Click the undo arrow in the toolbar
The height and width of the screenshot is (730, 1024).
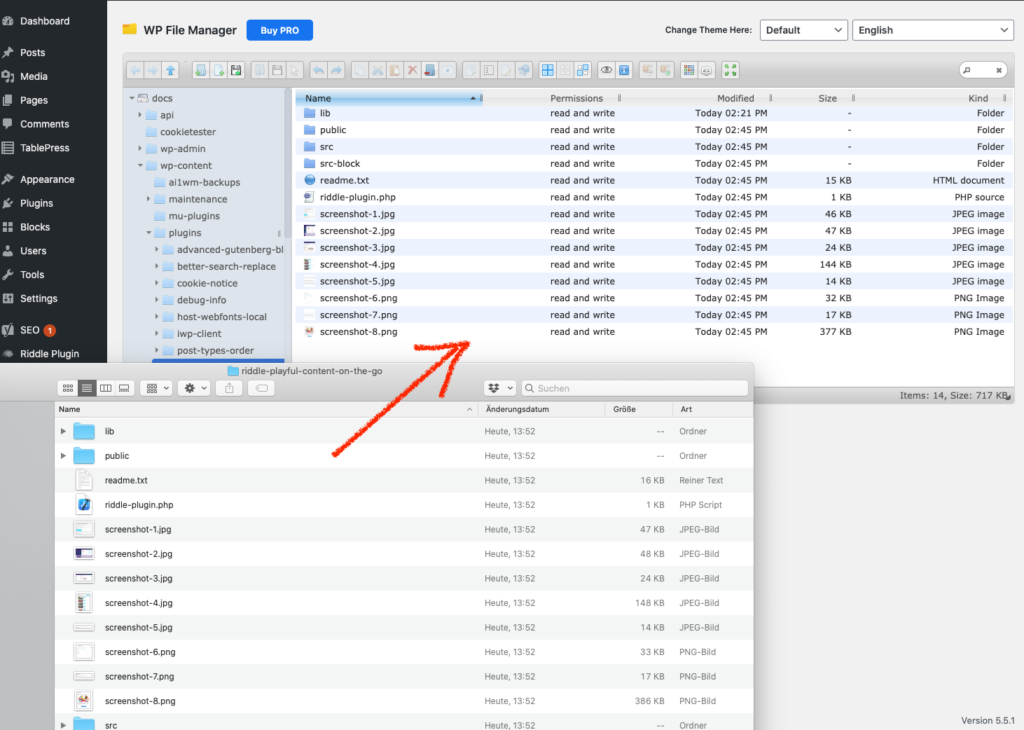coord(318,71)
